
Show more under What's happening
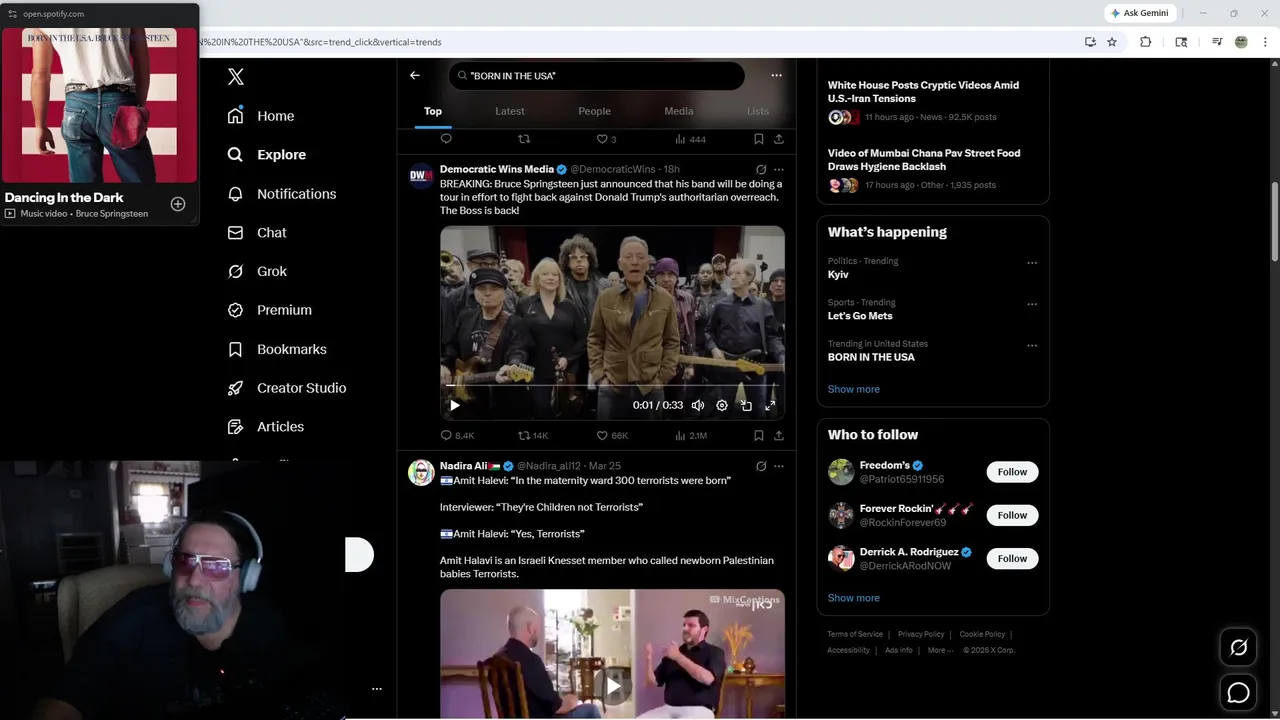coord(854,389)
